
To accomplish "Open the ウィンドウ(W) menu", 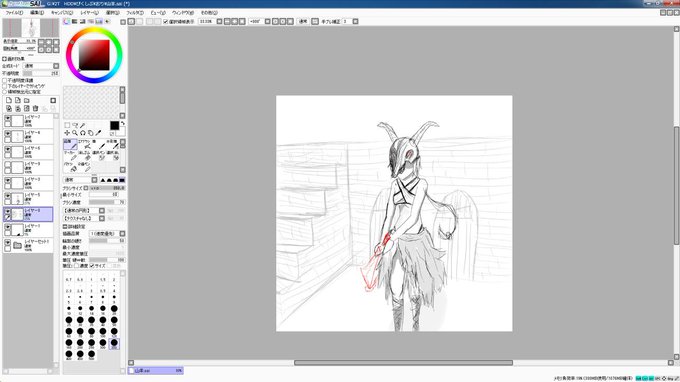I will click(183, 13).
